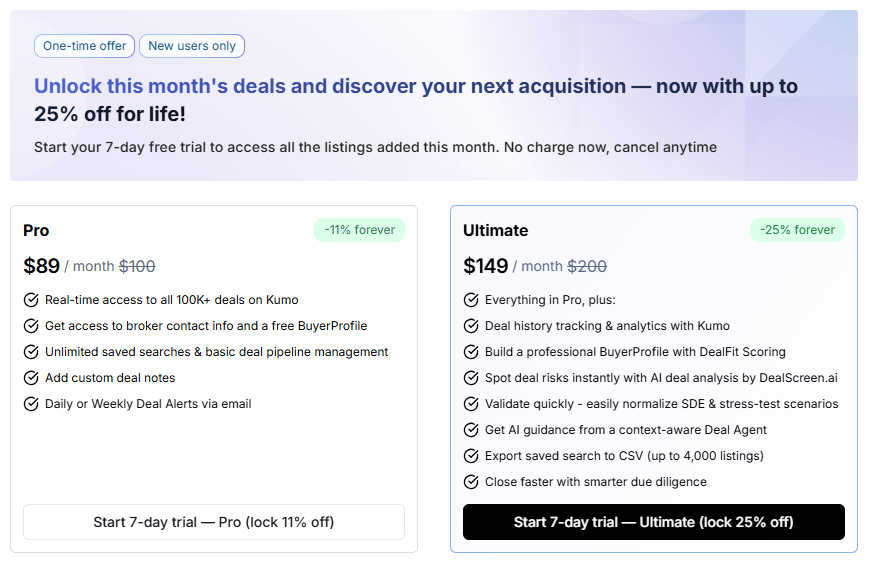The image size is (873, 569).
Task: Click checkmark icon beside Close faster feature
Action: click(x=471, y=482)
